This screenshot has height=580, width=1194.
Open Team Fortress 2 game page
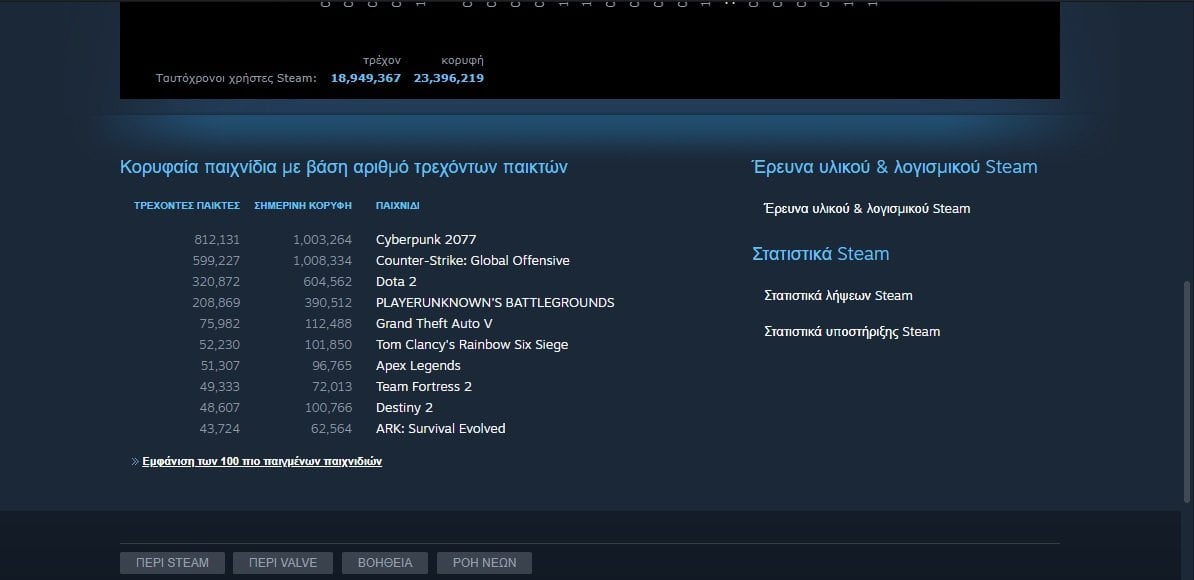tap(423, 387)
